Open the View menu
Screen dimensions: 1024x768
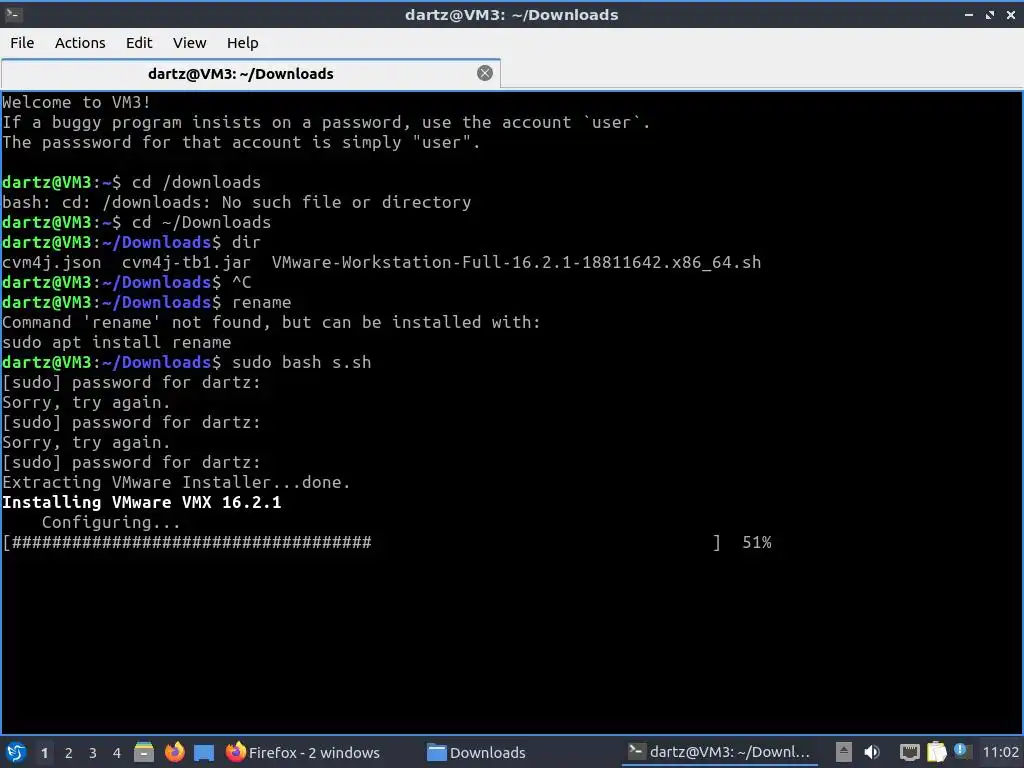[x=189, y=43]
